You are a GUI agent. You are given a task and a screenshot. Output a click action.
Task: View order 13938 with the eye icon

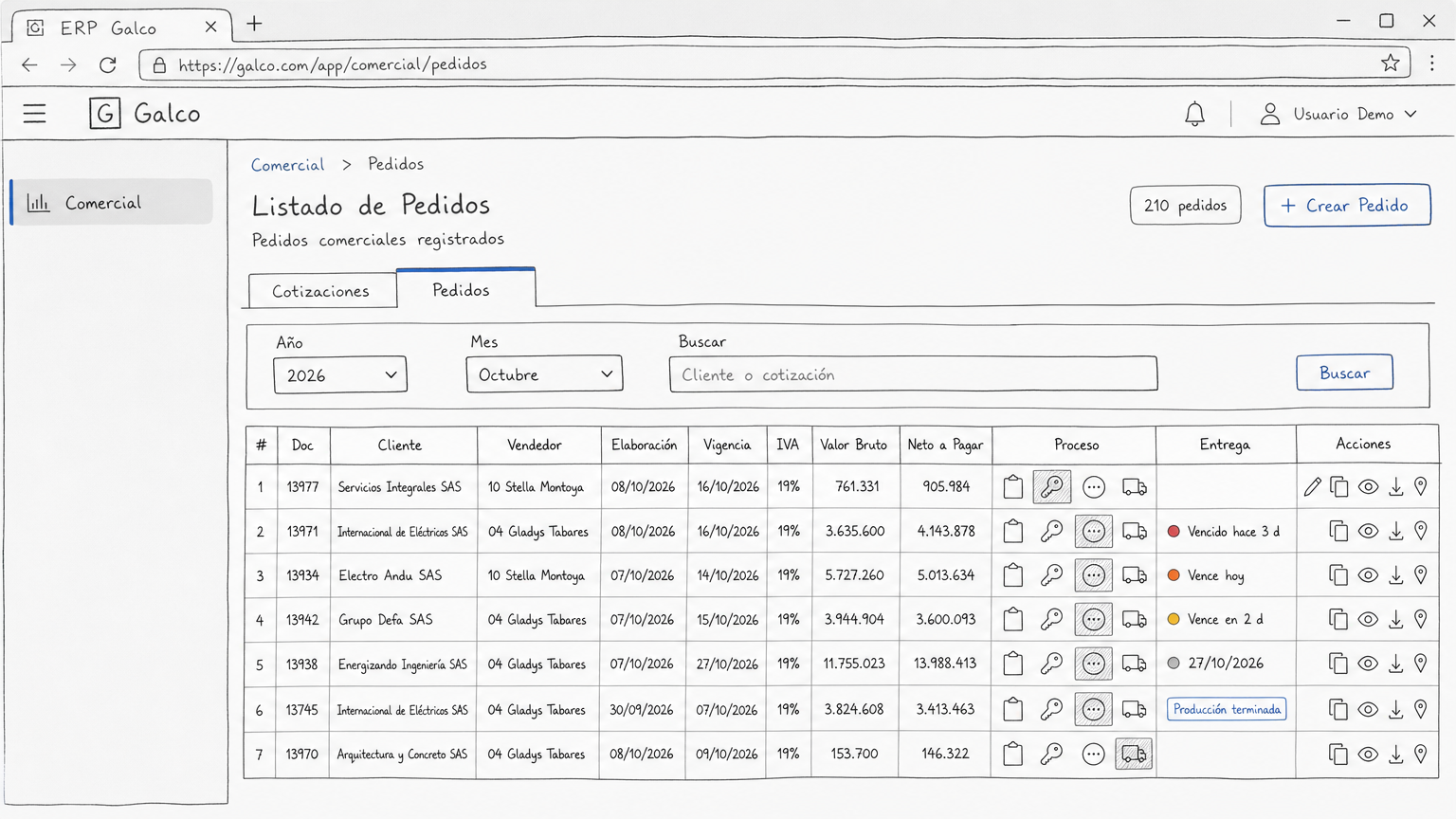1368,664
